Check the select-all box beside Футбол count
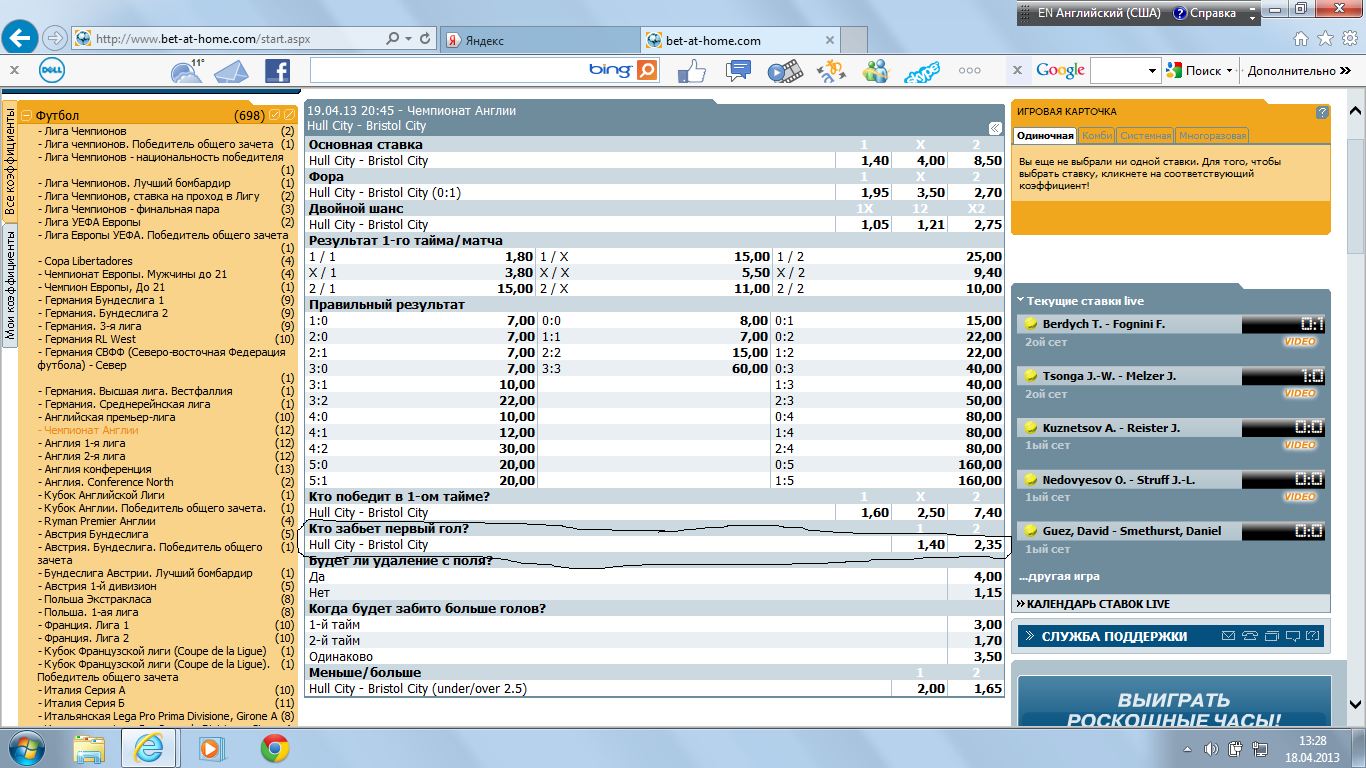The height and width of the screenshot is (768, 1366). (x=275, y=115)
